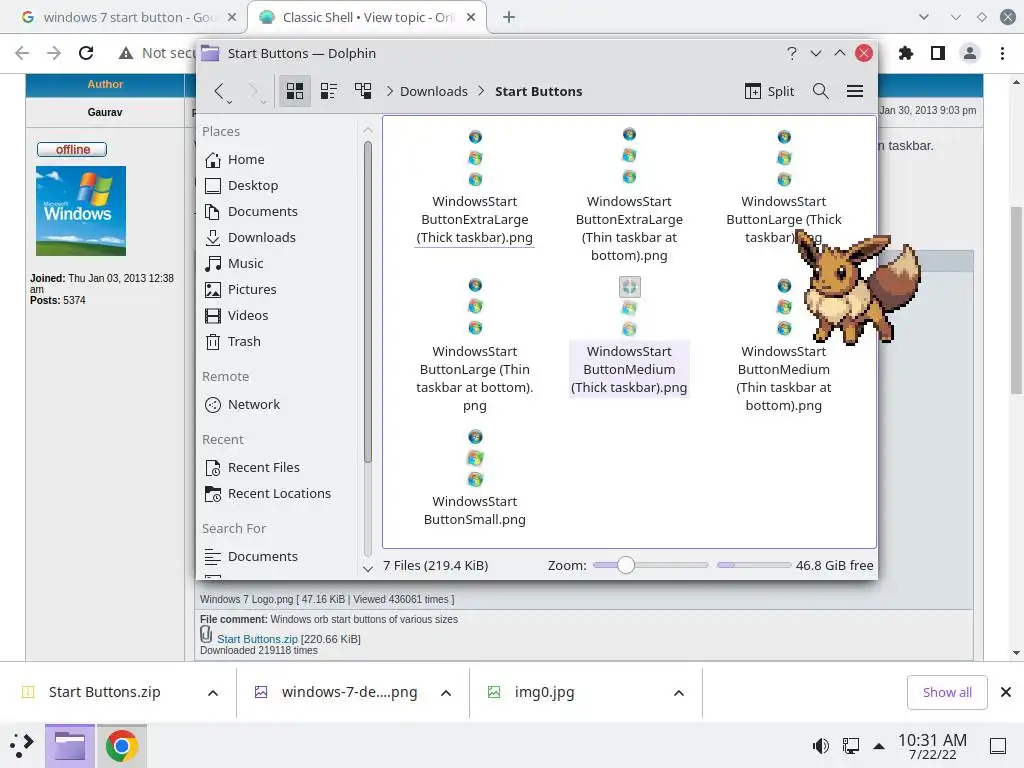Open volume control in system tray
The width and height of the screenshot is (1024, 768).
820,746
